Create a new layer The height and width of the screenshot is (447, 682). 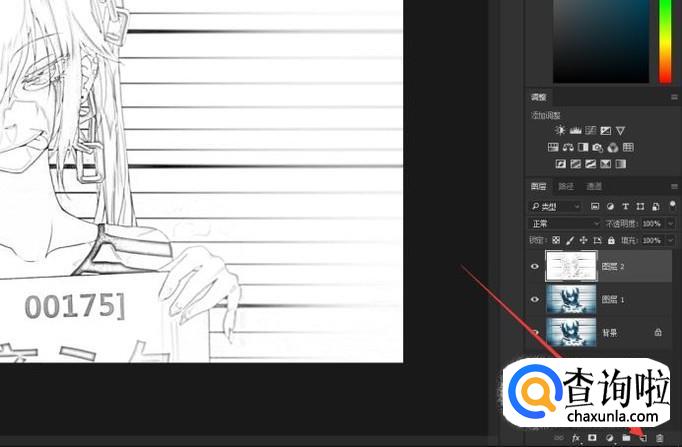pos(643,438)
